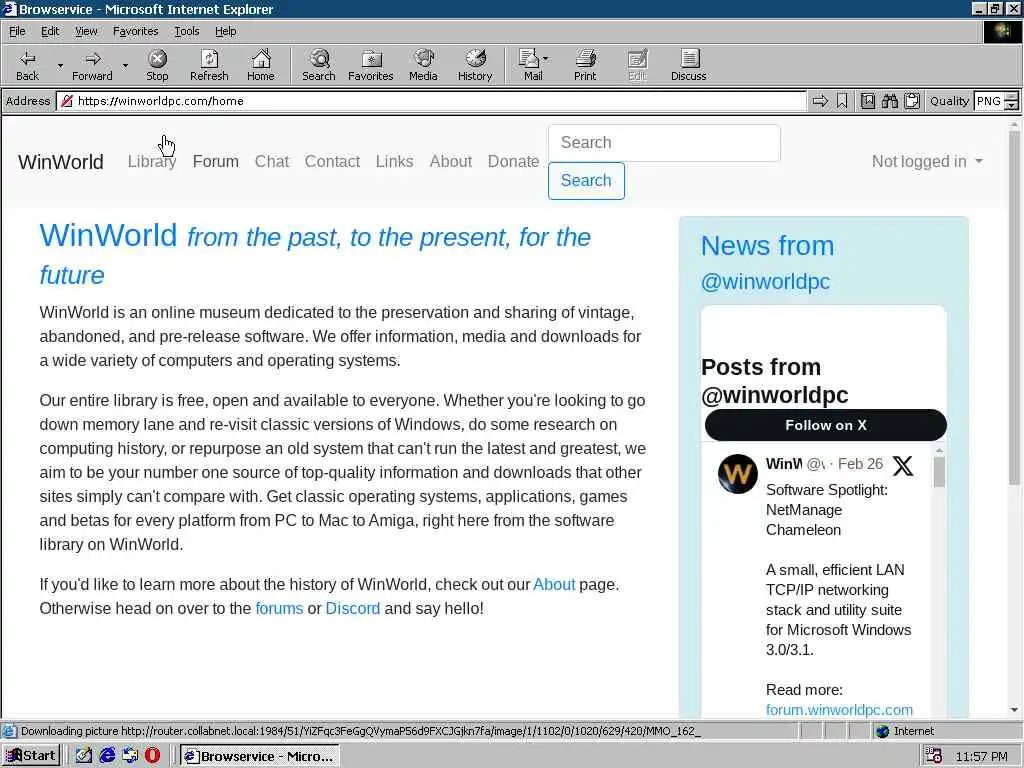The width and height of the screenshot is (1024, 768).
Task: Open the Mail dropdown arrow
Action: (x=546, y=59)
